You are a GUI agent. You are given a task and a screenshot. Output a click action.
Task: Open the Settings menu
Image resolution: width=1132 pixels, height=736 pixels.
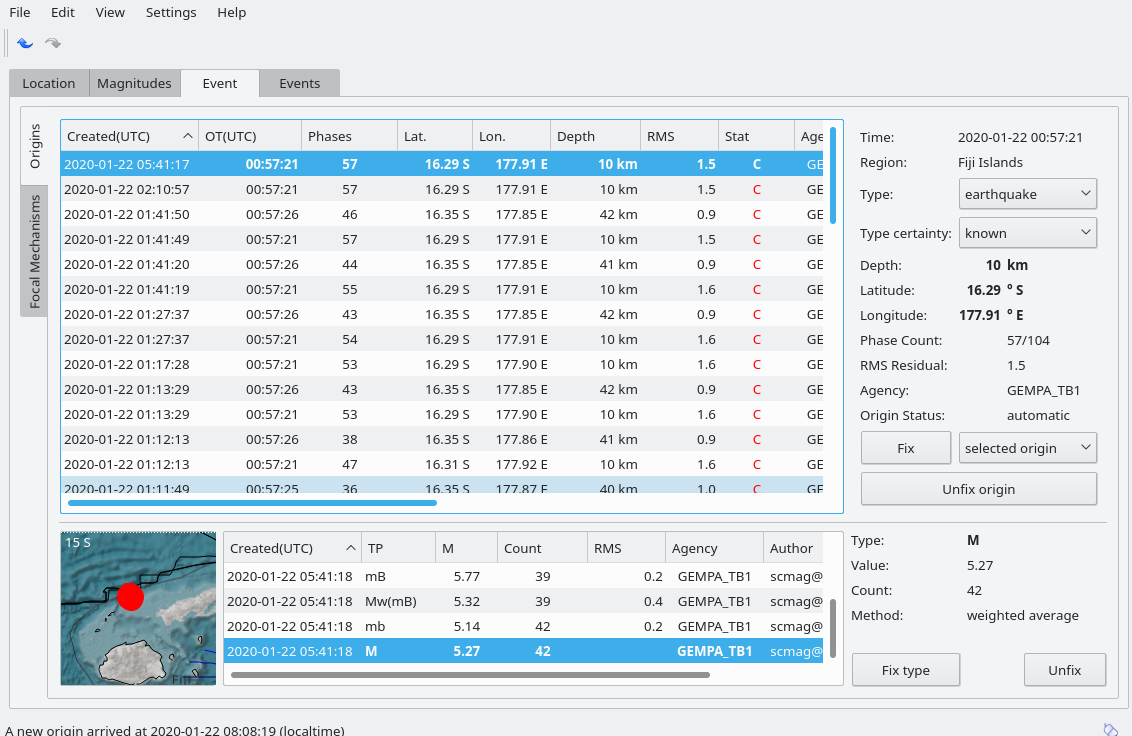pos(171,12)
